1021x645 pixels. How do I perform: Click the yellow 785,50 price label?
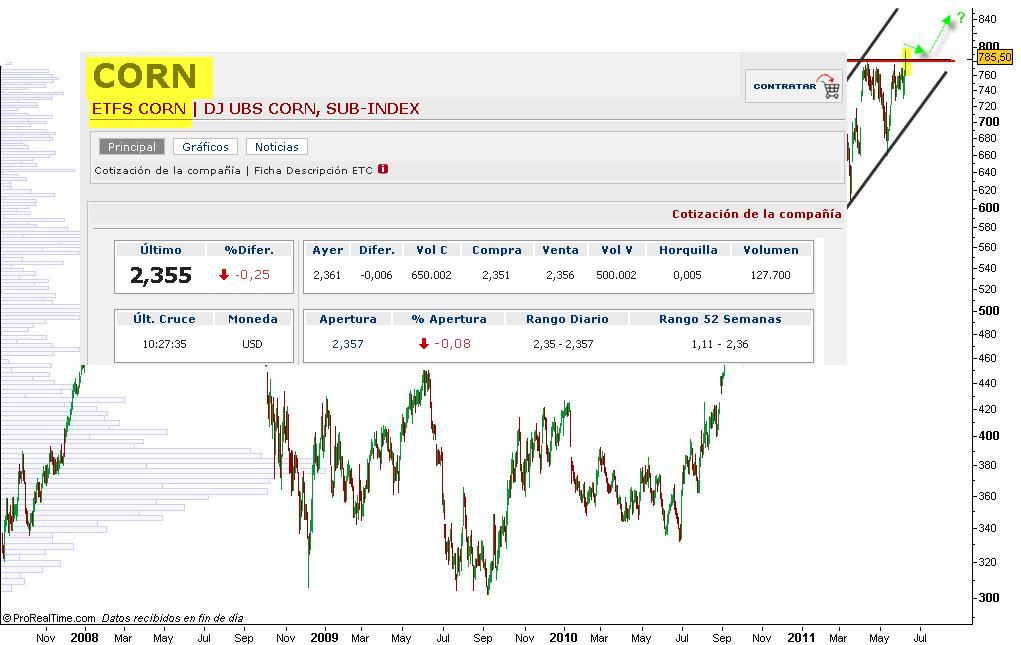995,57
